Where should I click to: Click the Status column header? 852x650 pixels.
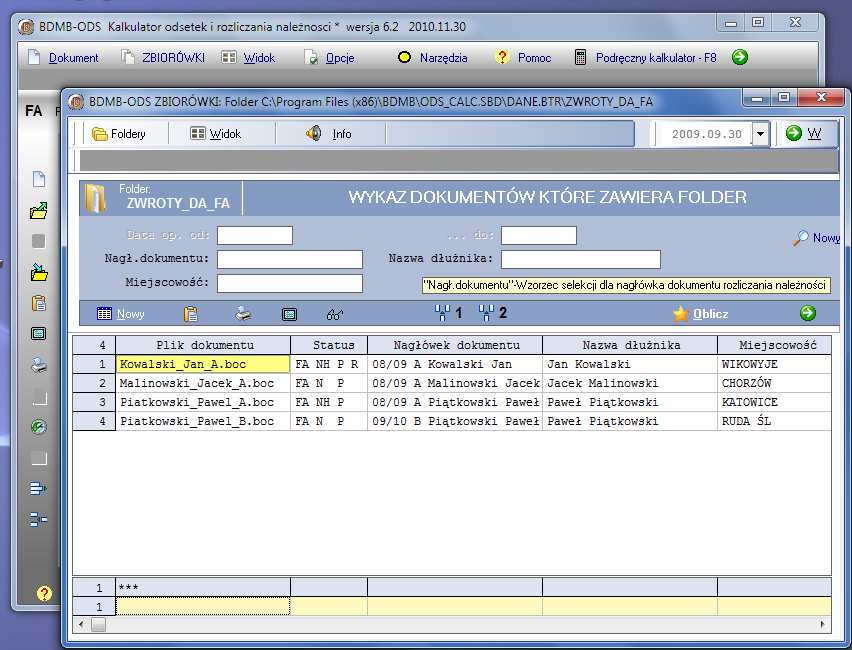click(x=329, y=345)
